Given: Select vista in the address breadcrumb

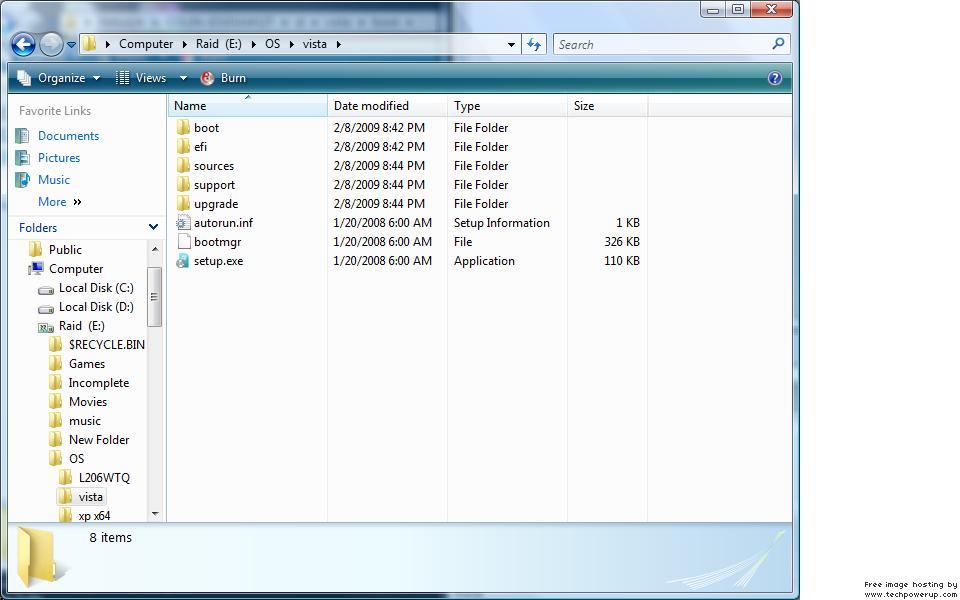Looking at the screenshot, I should pos(315,44).
